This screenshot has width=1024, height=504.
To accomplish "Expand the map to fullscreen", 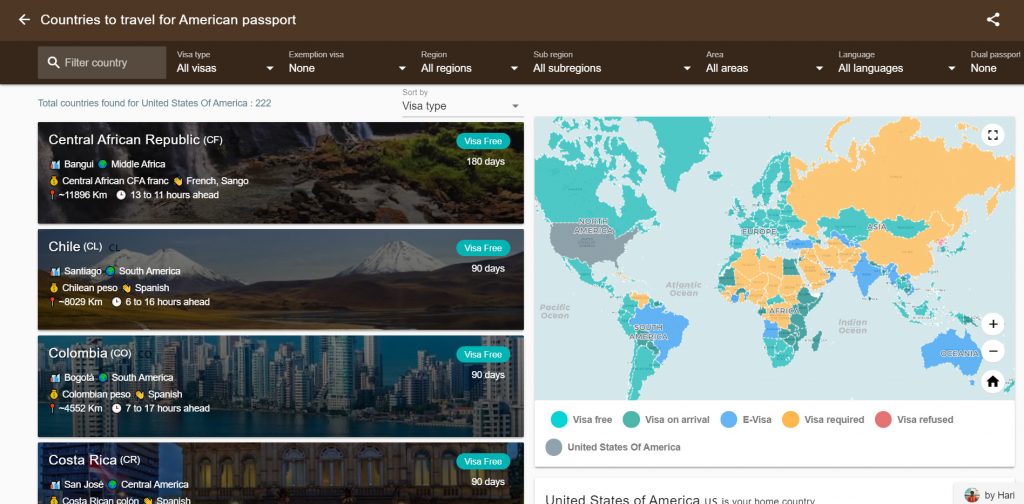I will coord(992,135).
